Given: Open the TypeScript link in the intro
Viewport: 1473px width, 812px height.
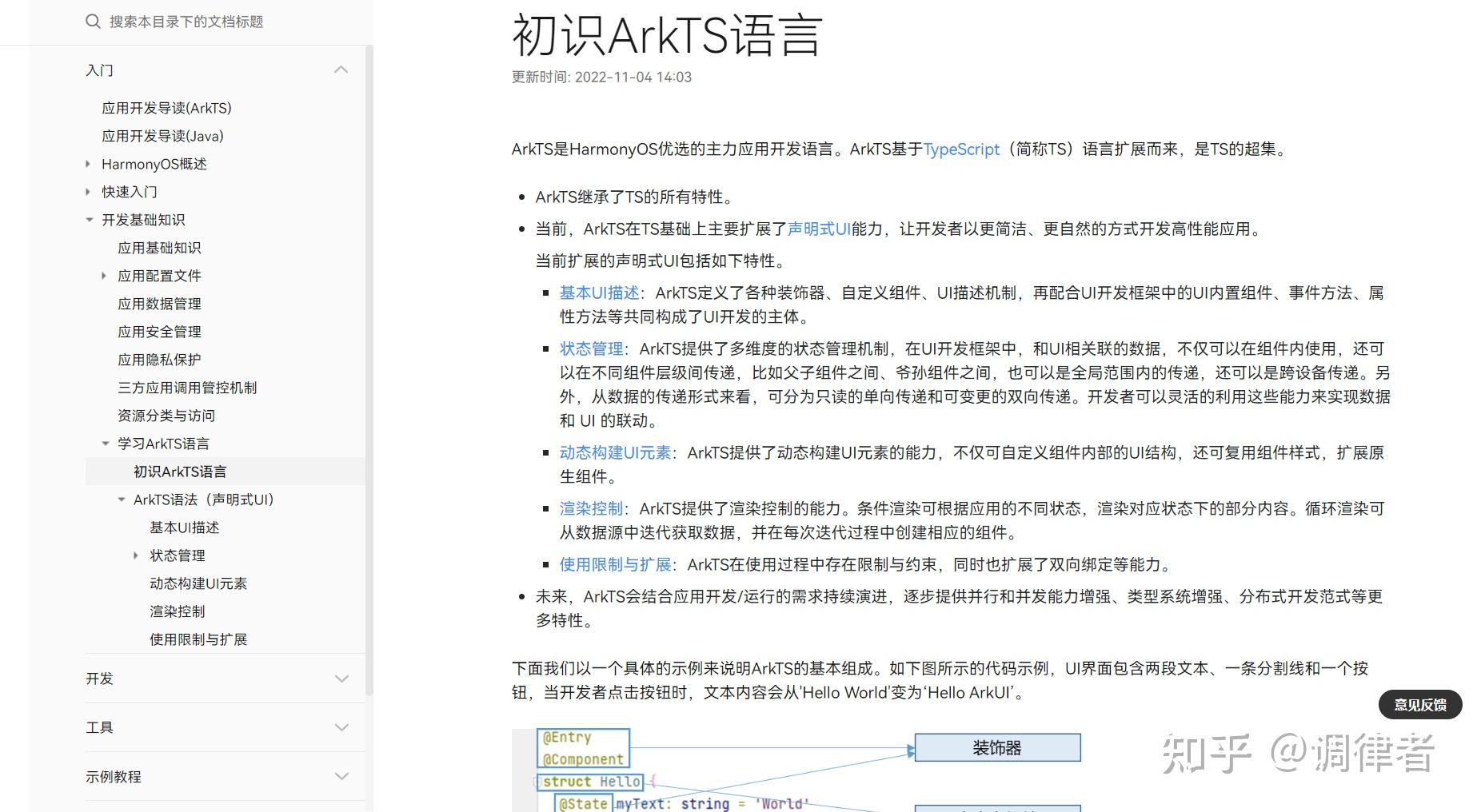Looking at the screenshot, I should point(960,149).
